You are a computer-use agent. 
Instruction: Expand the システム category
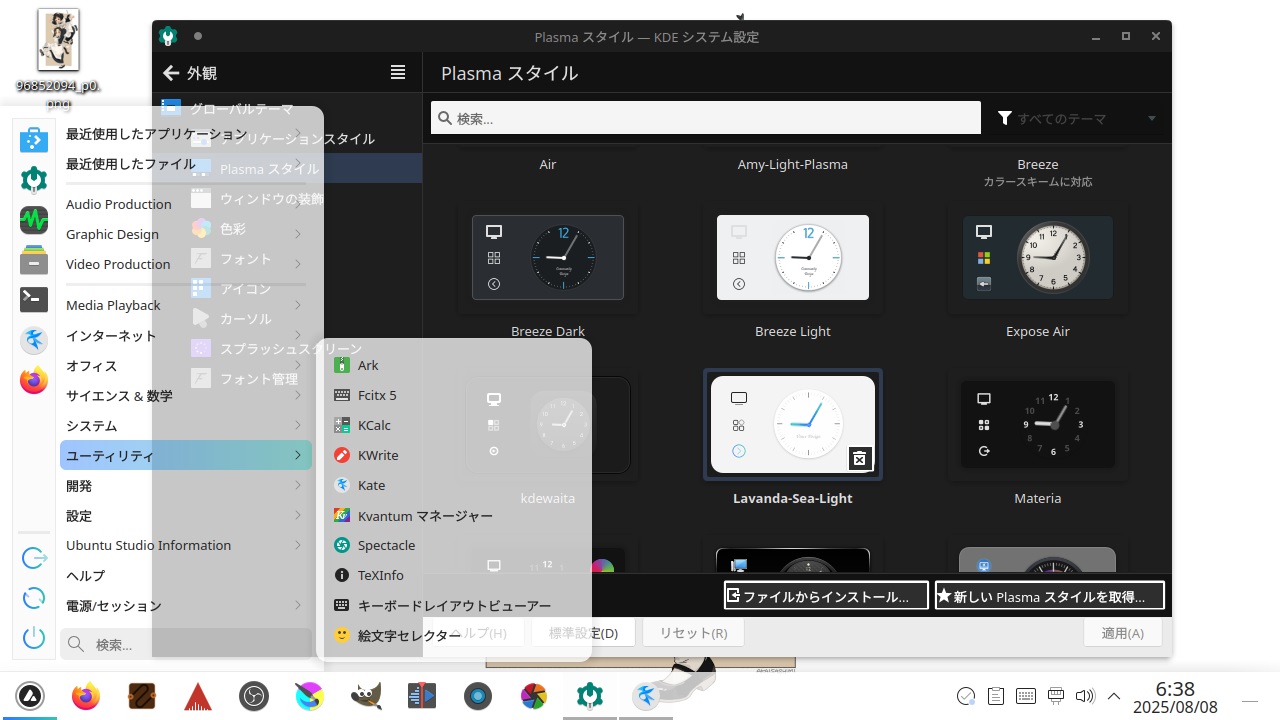[186, 426]
